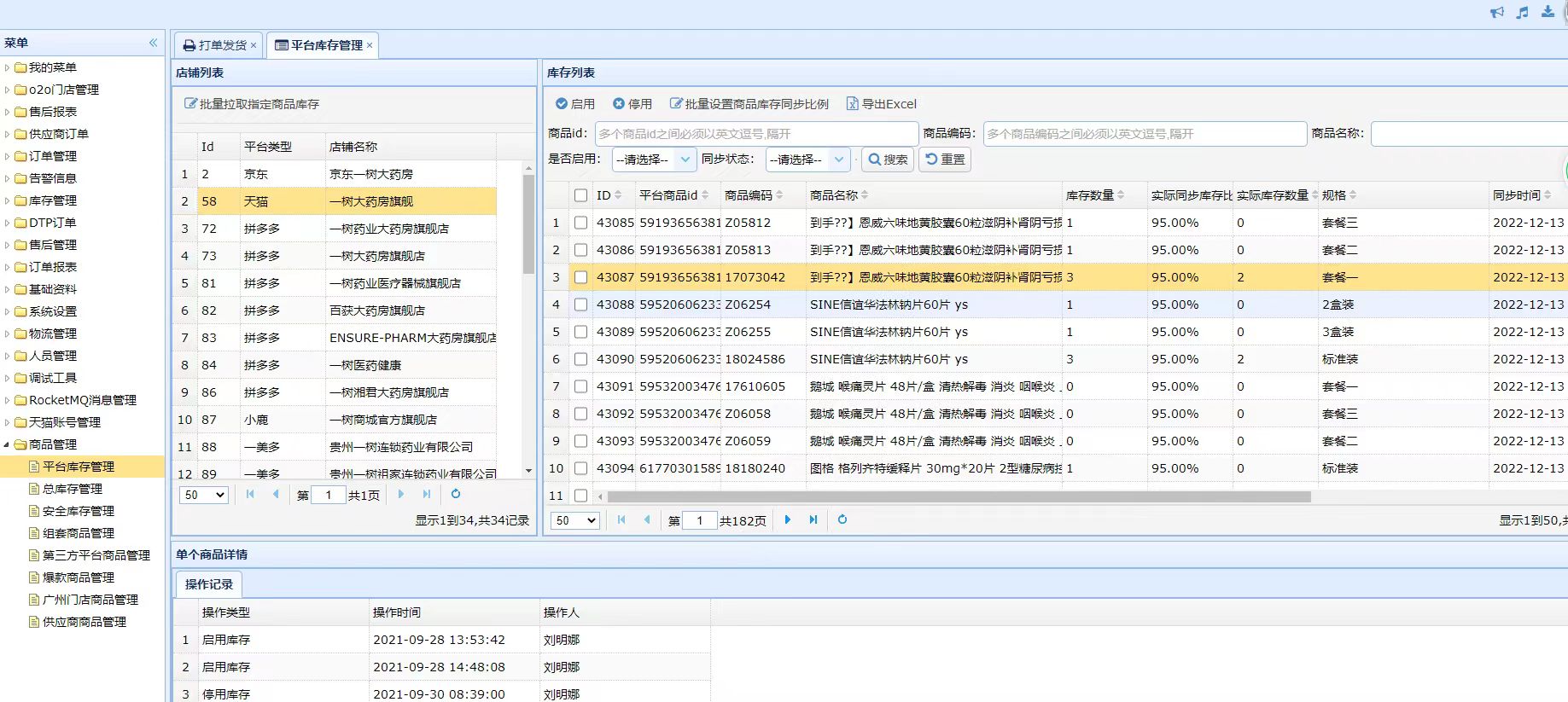Collapse the 菜单 sidebar panel
Image resolution: width=1568 pixels, height=702 pixels.
(x=154, y=43)
